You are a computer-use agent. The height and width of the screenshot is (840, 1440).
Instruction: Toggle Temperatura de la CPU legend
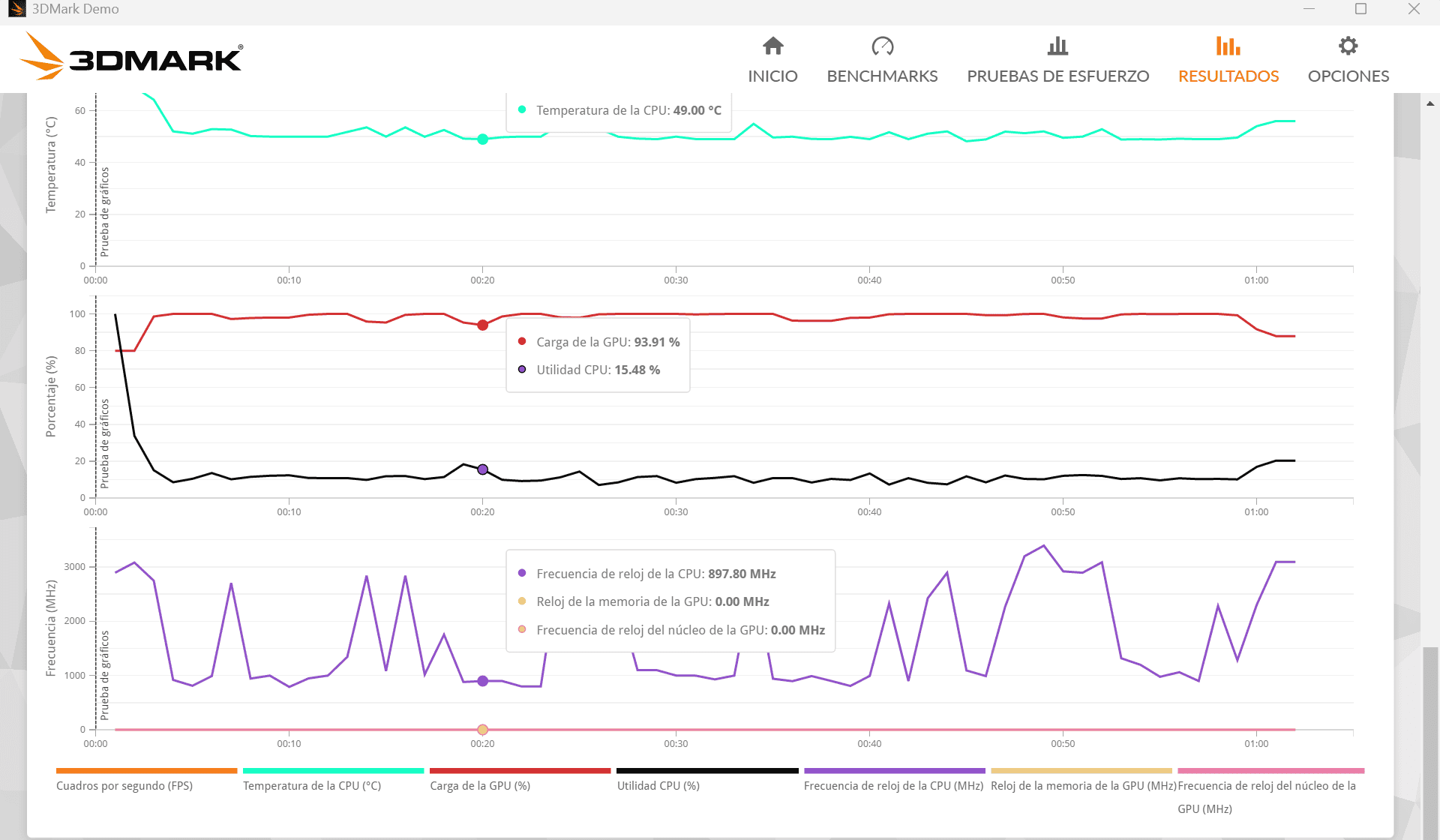(312, 785)
